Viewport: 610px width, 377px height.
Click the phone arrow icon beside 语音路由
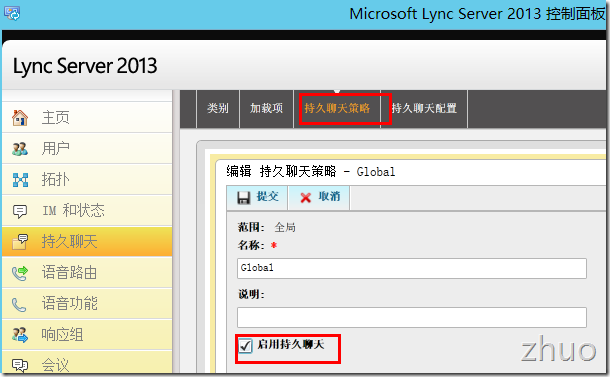(20, 273)
